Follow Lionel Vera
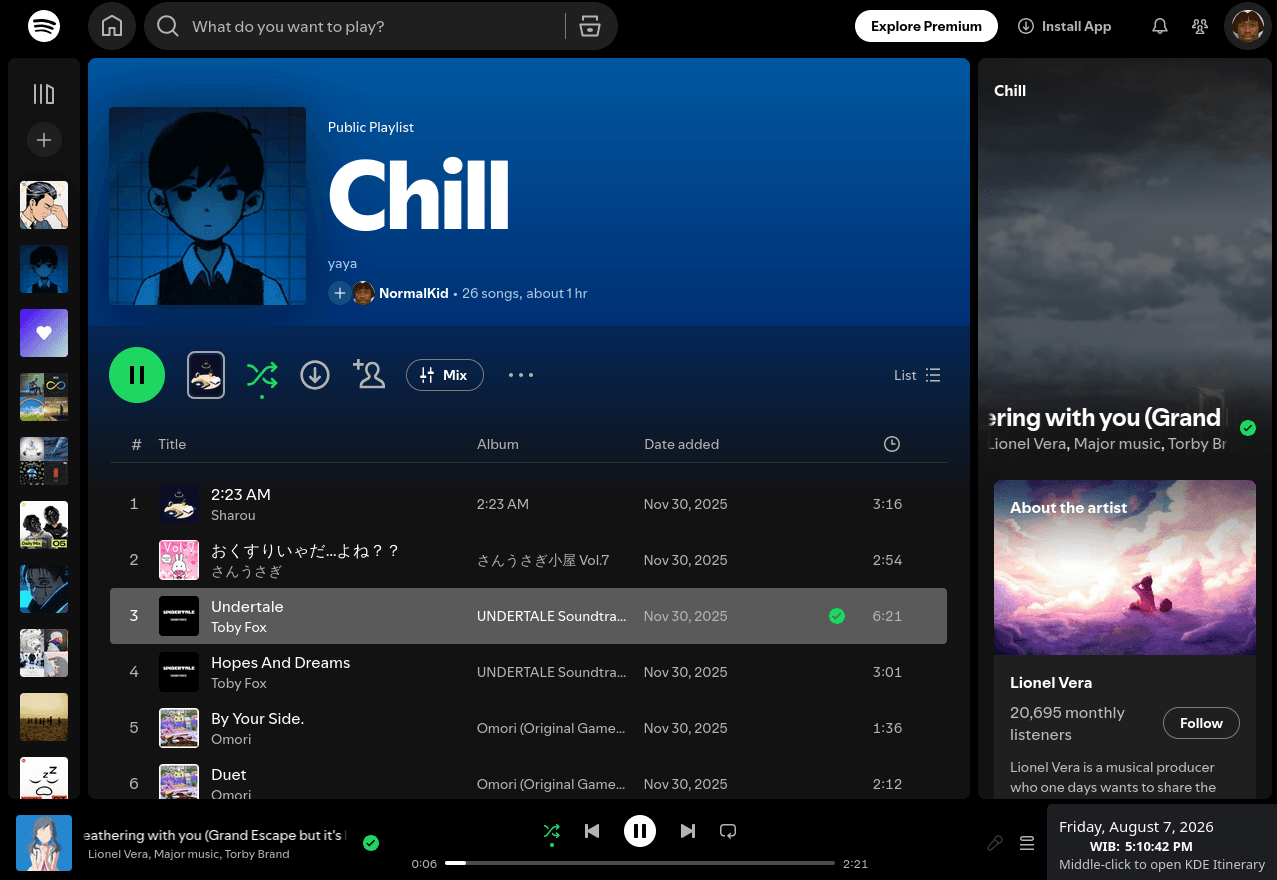 pos(1201,723)
